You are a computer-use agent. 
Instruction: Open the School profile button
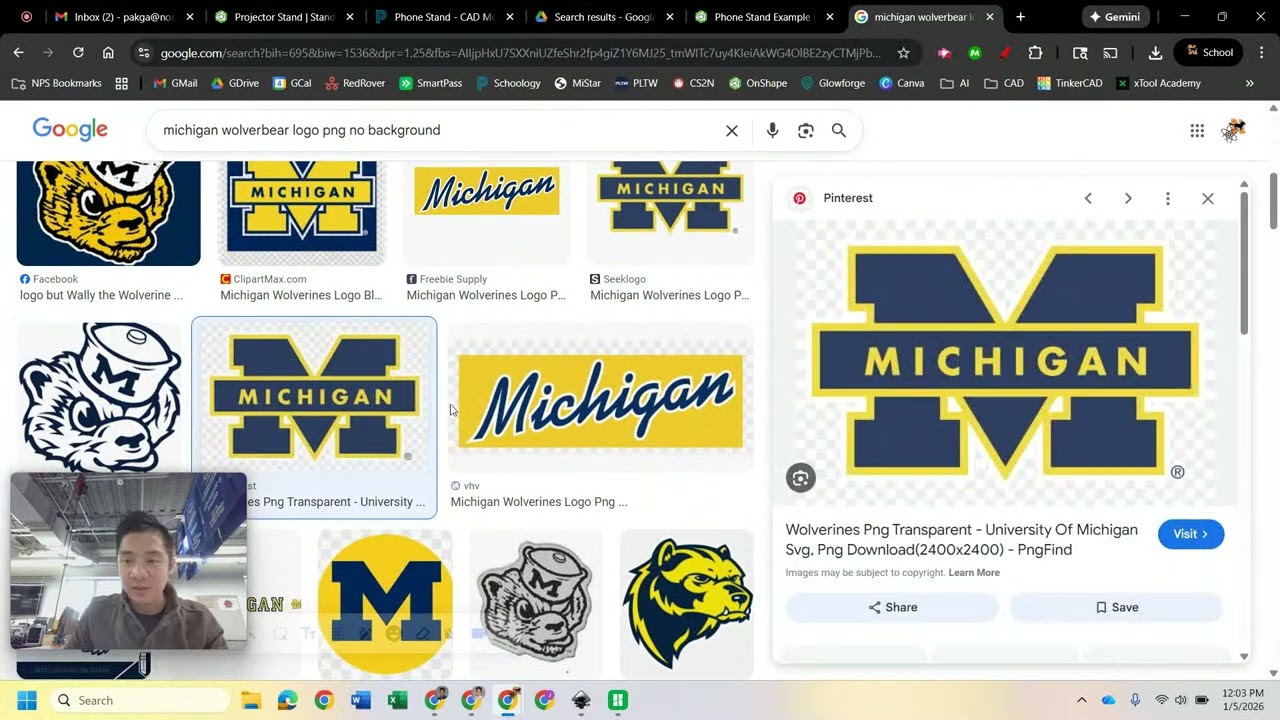[1209, 52]
